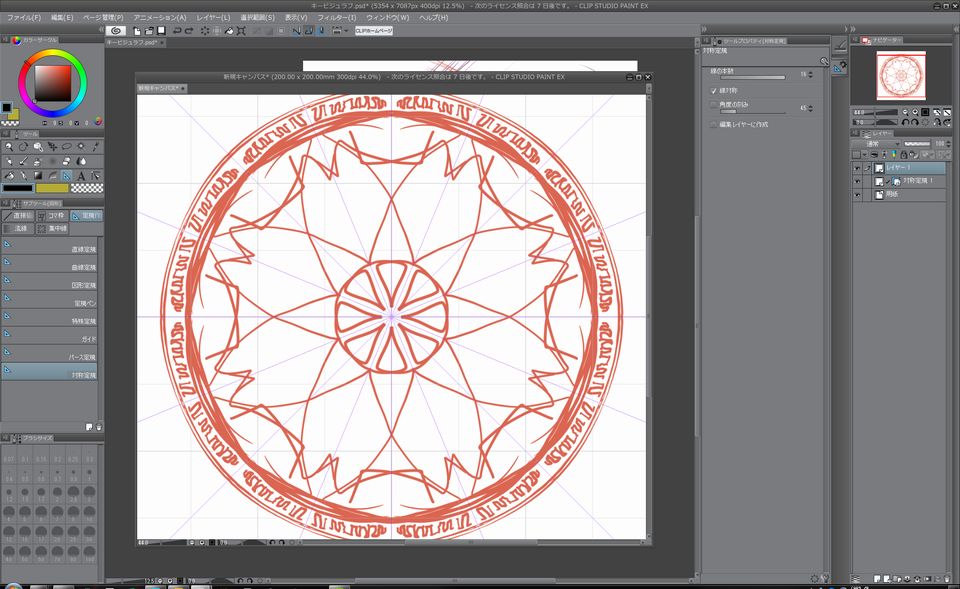
Task: Enable the 角度の刻み checkbox
Action: 713,105
